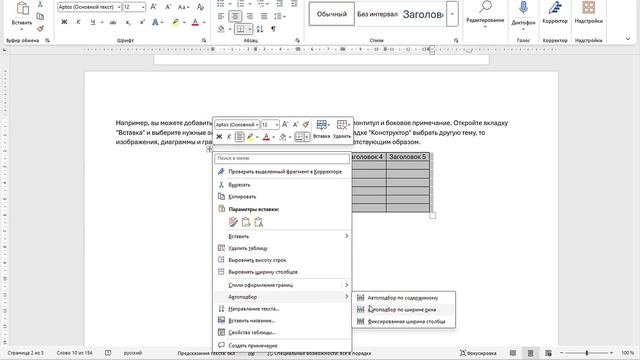Viewport: 640px width, 360px height.
Task: Expand the styles gallery arrow
Action: (x=452, y=14)
